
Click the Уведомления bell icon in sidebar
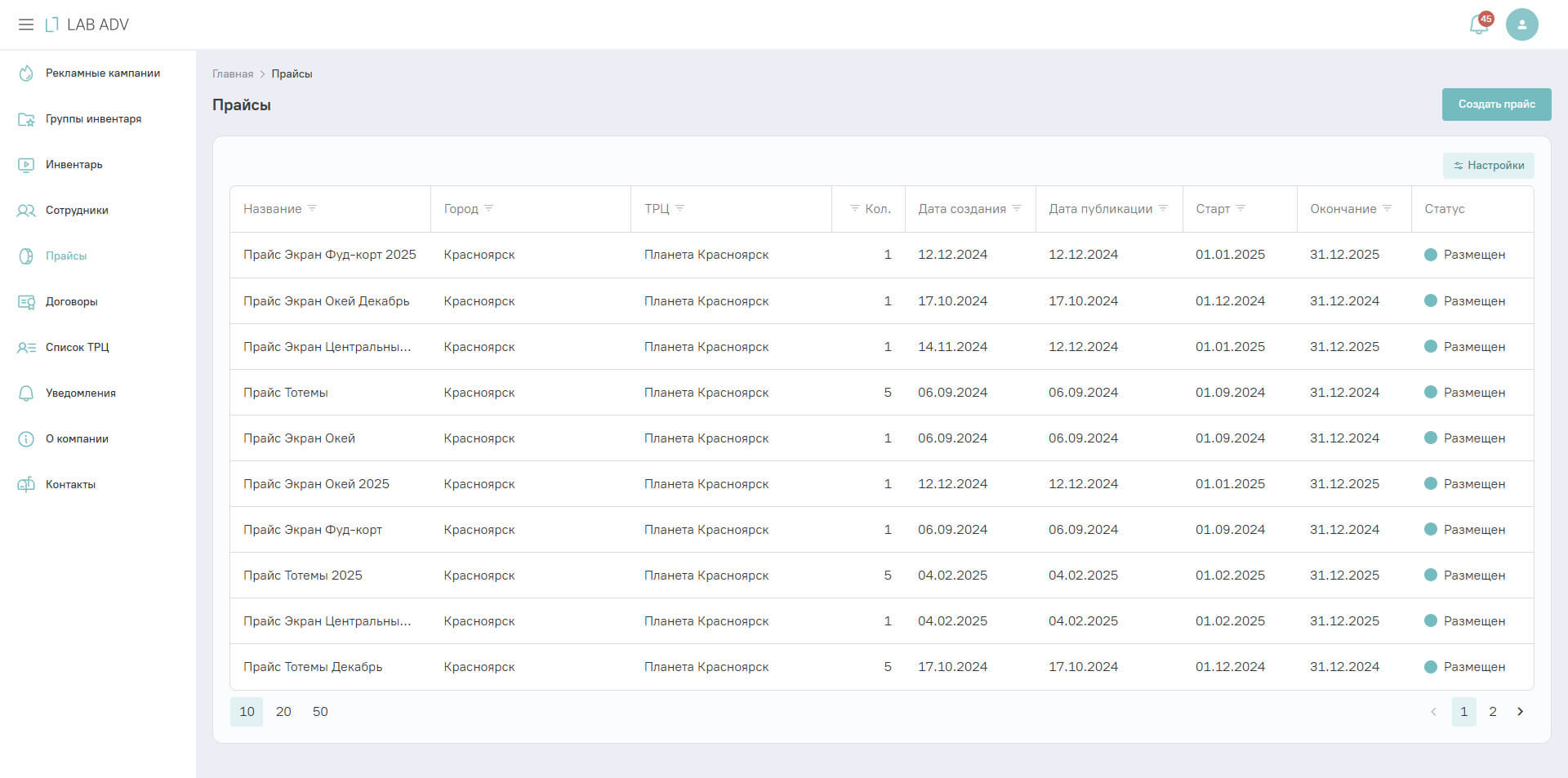[26, 393]
